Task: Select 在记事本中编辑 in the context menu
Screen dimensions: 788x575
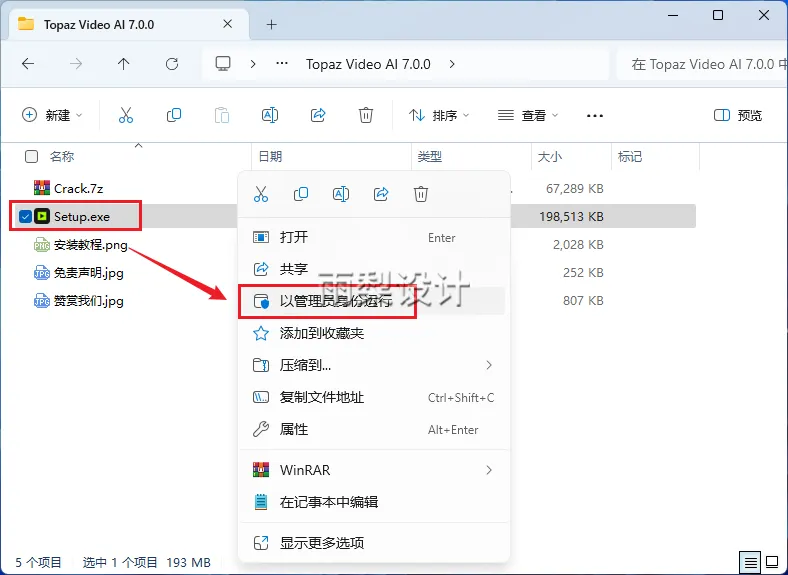Action: coord(373,502)
